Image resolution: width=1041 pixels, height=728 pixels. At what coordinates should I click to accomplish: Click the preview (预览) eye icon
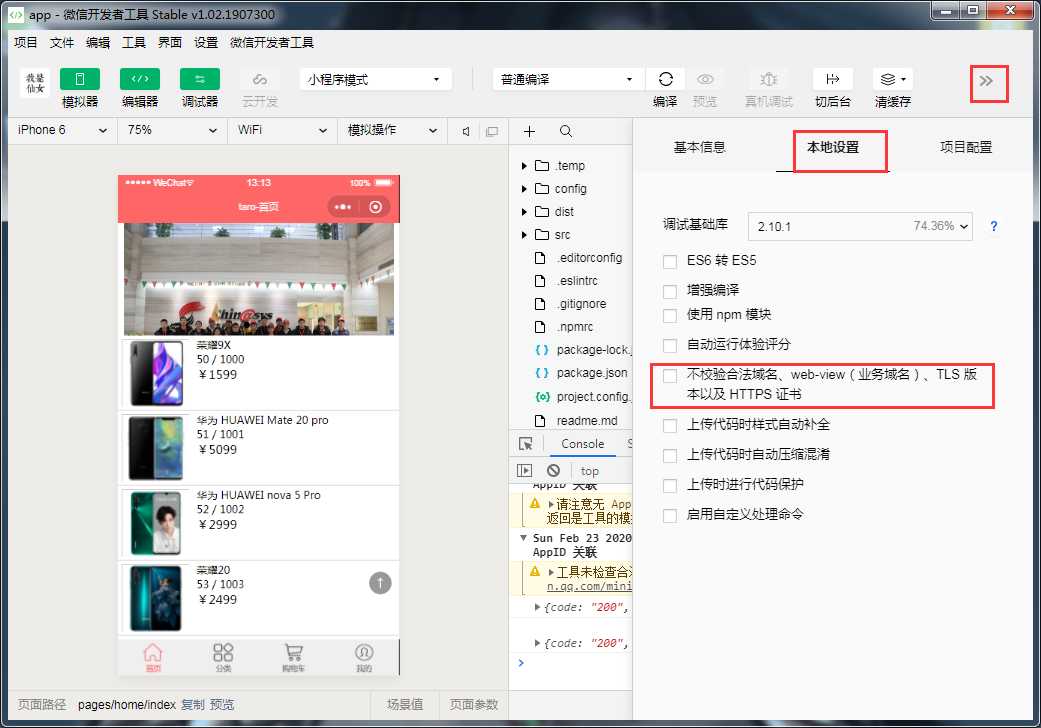[705, 79]
